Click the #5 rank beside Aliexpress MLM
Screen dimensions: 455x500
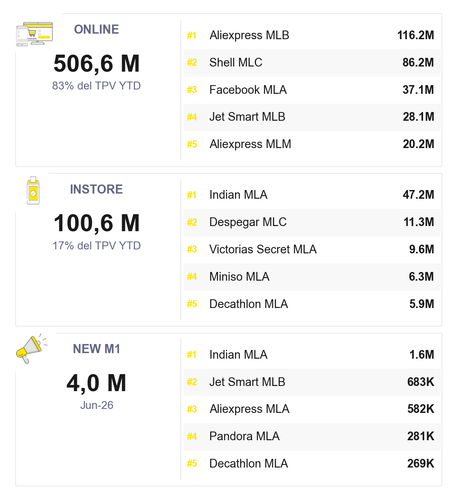192,144
